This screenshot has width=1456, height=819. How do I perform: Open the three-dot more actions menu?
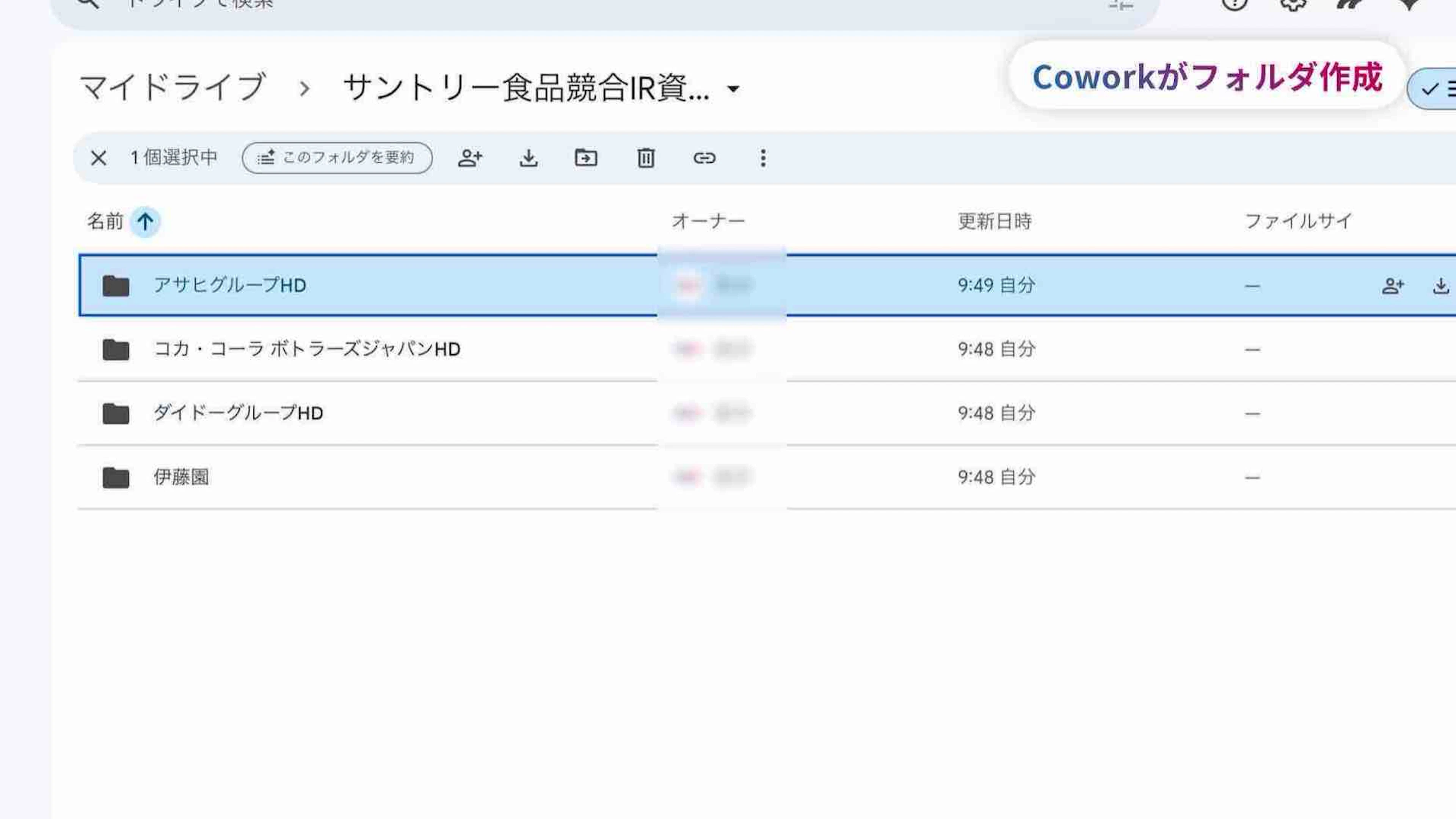(763, 158)
